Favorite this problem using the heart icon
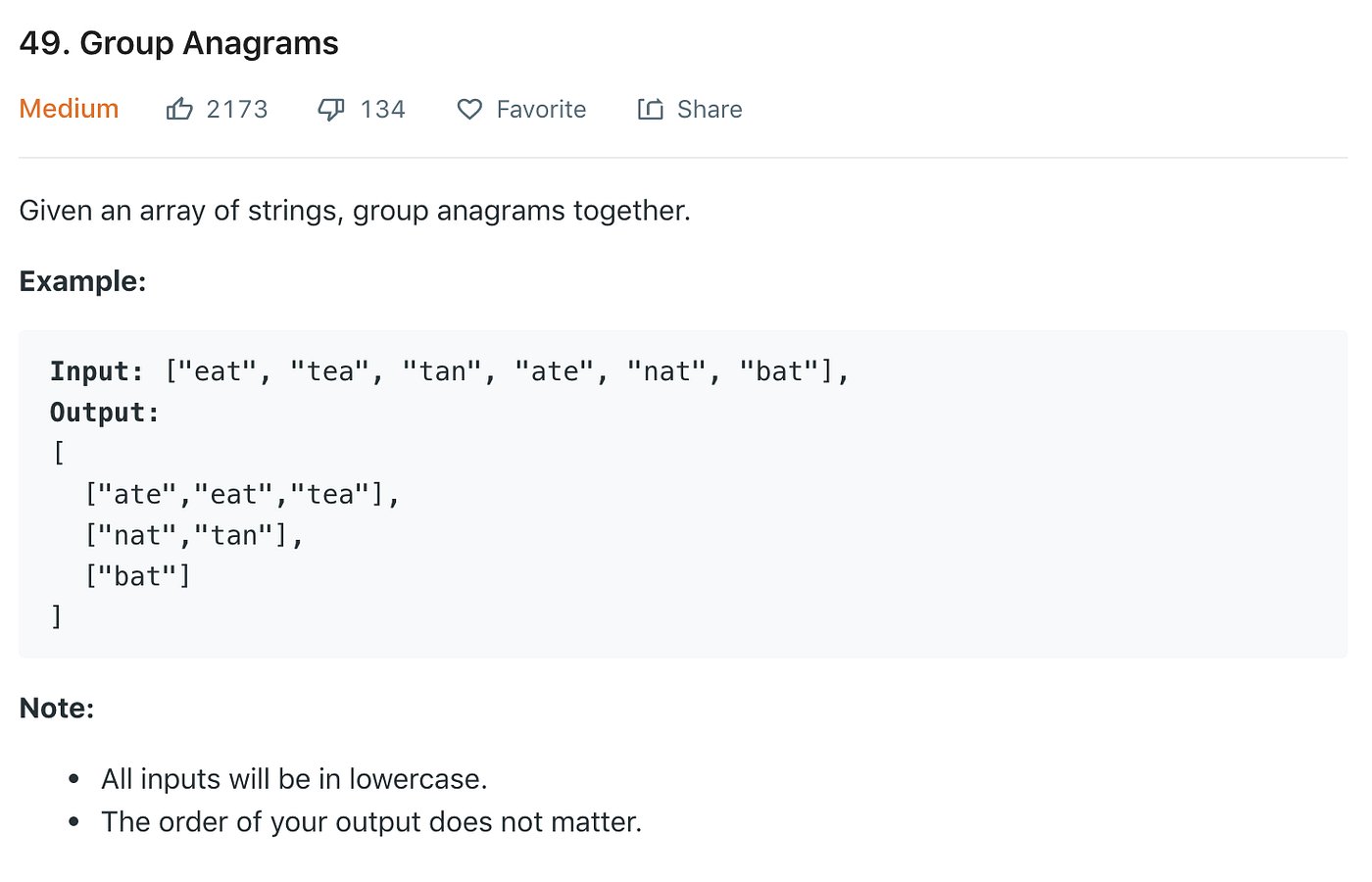The image size is (1372, 882). point(469,109)
